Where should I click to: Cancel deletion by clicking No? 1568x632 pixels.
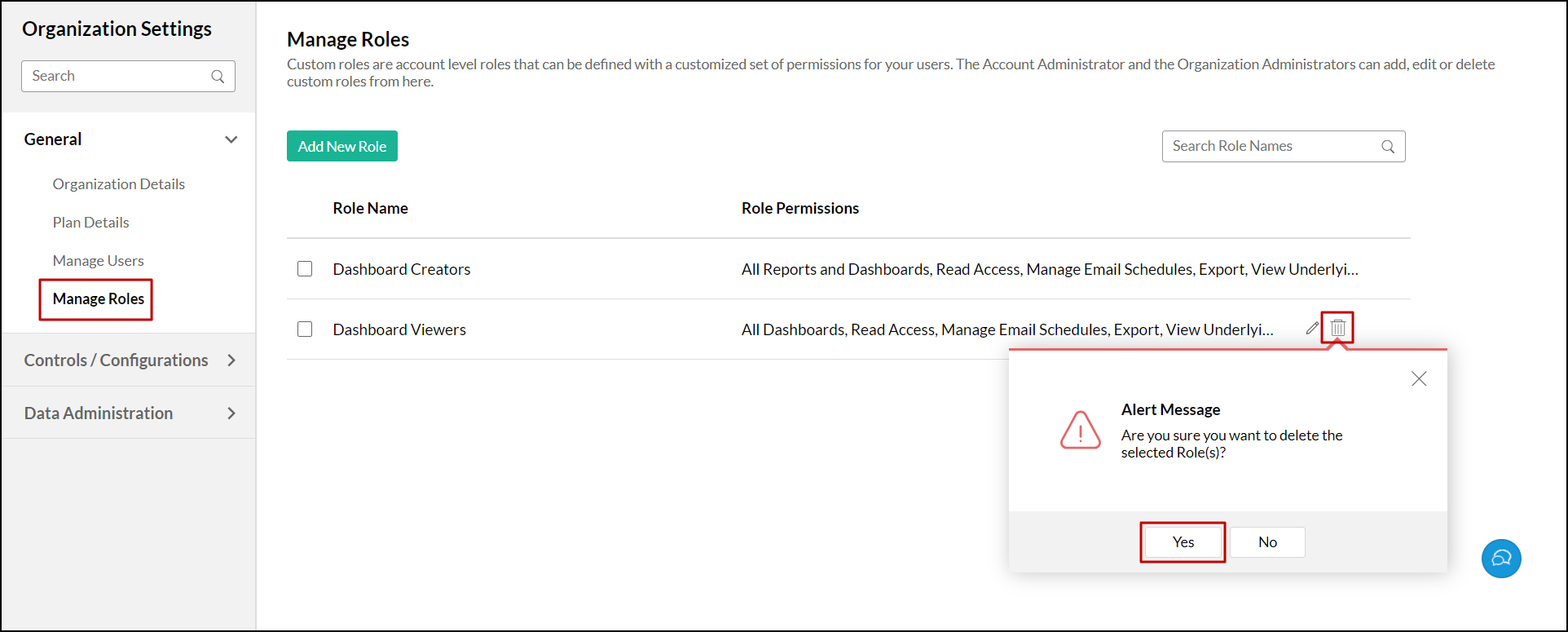(x=1267, y=542)
